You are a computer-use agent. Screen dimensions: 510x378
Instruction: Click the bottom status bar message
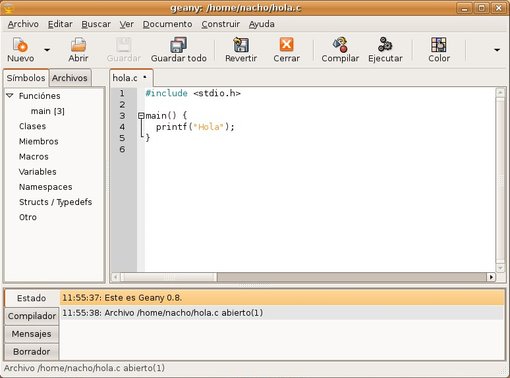click(x=84, y=368)
